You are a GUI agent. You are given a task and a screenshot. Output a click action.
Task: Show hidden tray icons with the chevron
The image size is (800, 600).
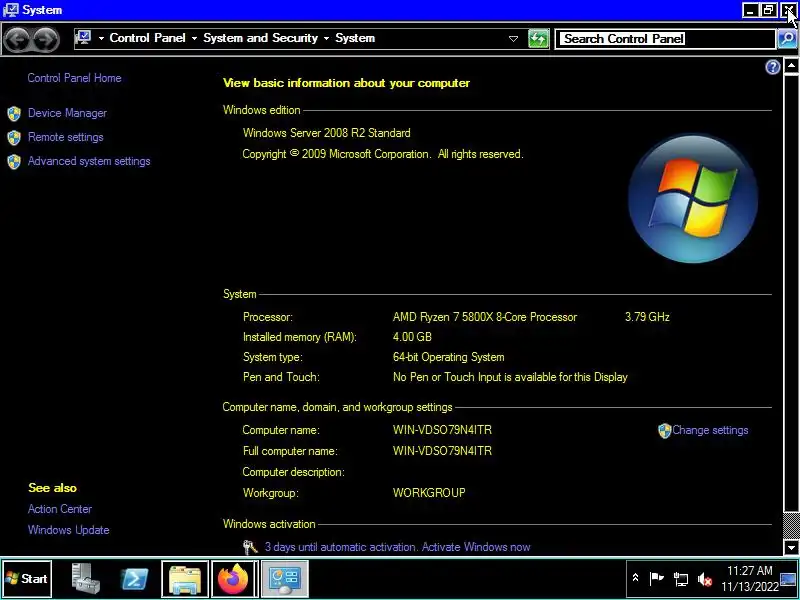point(635,578)
